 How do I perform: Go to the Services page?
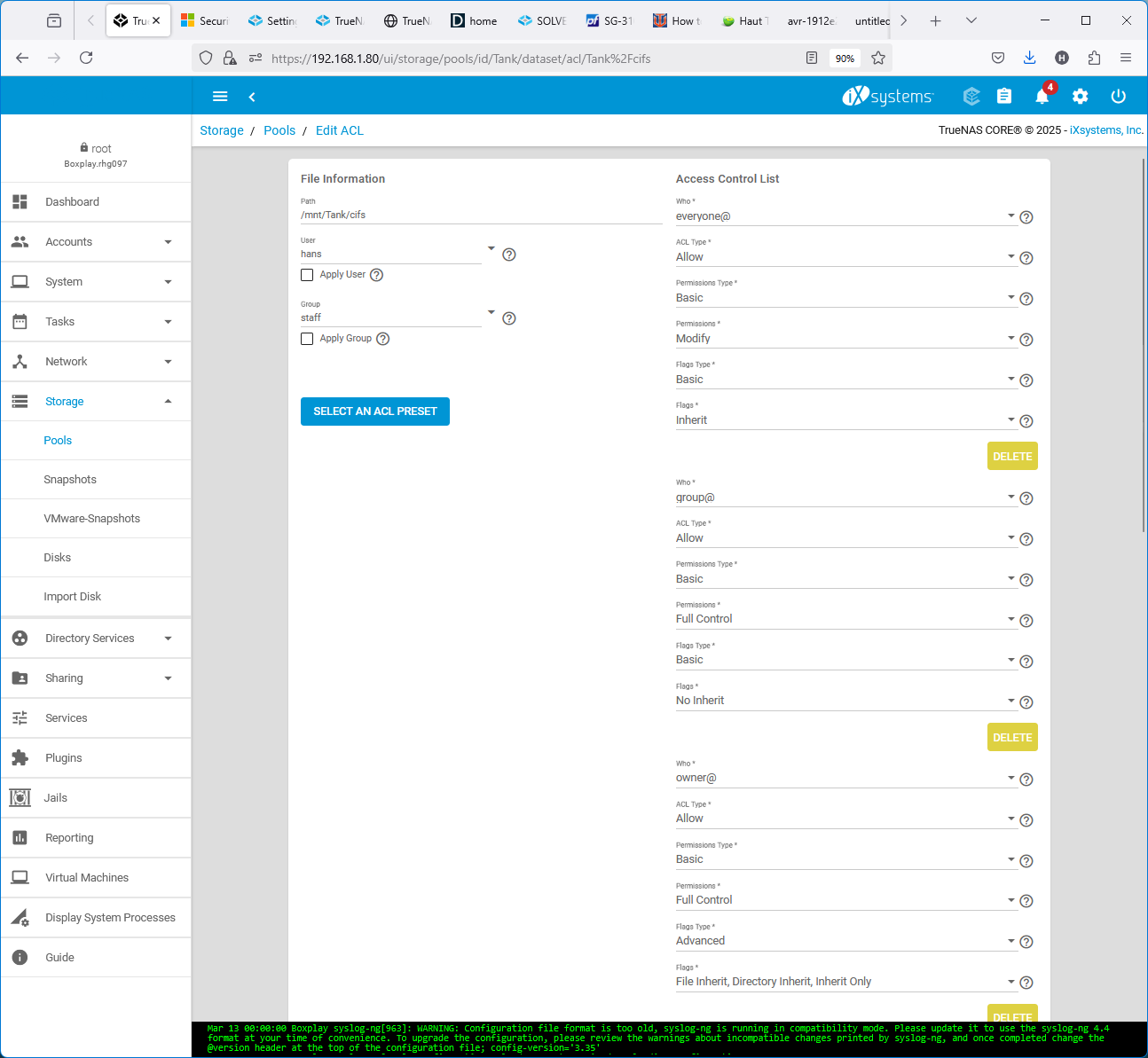pos(96,718)
